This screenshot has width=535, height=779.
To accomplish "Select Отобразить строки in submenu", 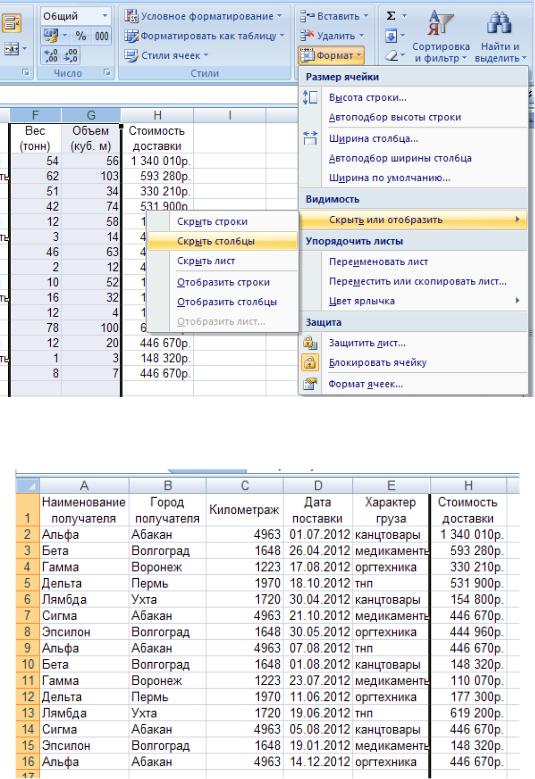I will [x=223, y=282].
